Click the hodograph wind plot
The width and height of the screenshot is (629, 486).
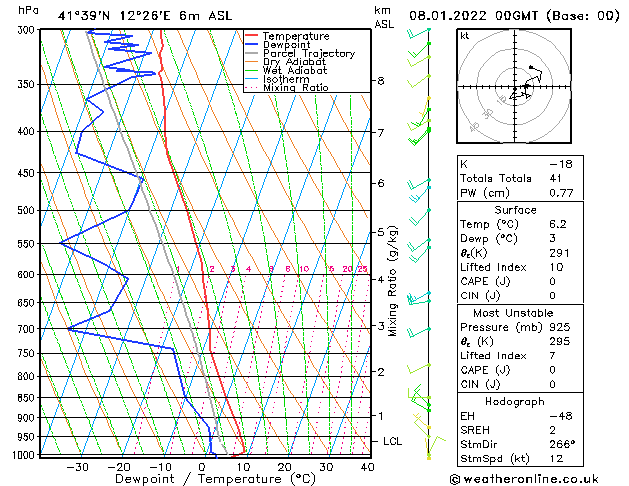(x=514, y=86)
